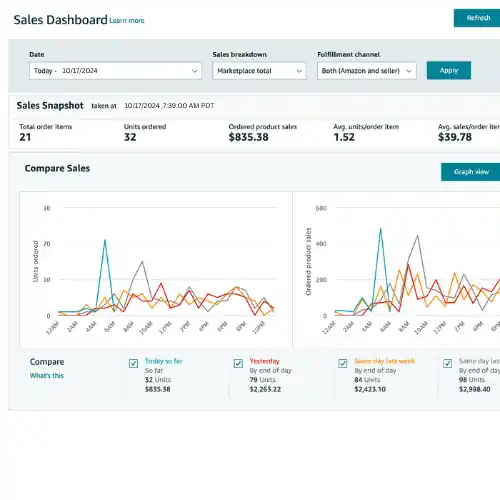Click the Today so far legend label
Screen dimensions: 500x500
tap(164, 361)
